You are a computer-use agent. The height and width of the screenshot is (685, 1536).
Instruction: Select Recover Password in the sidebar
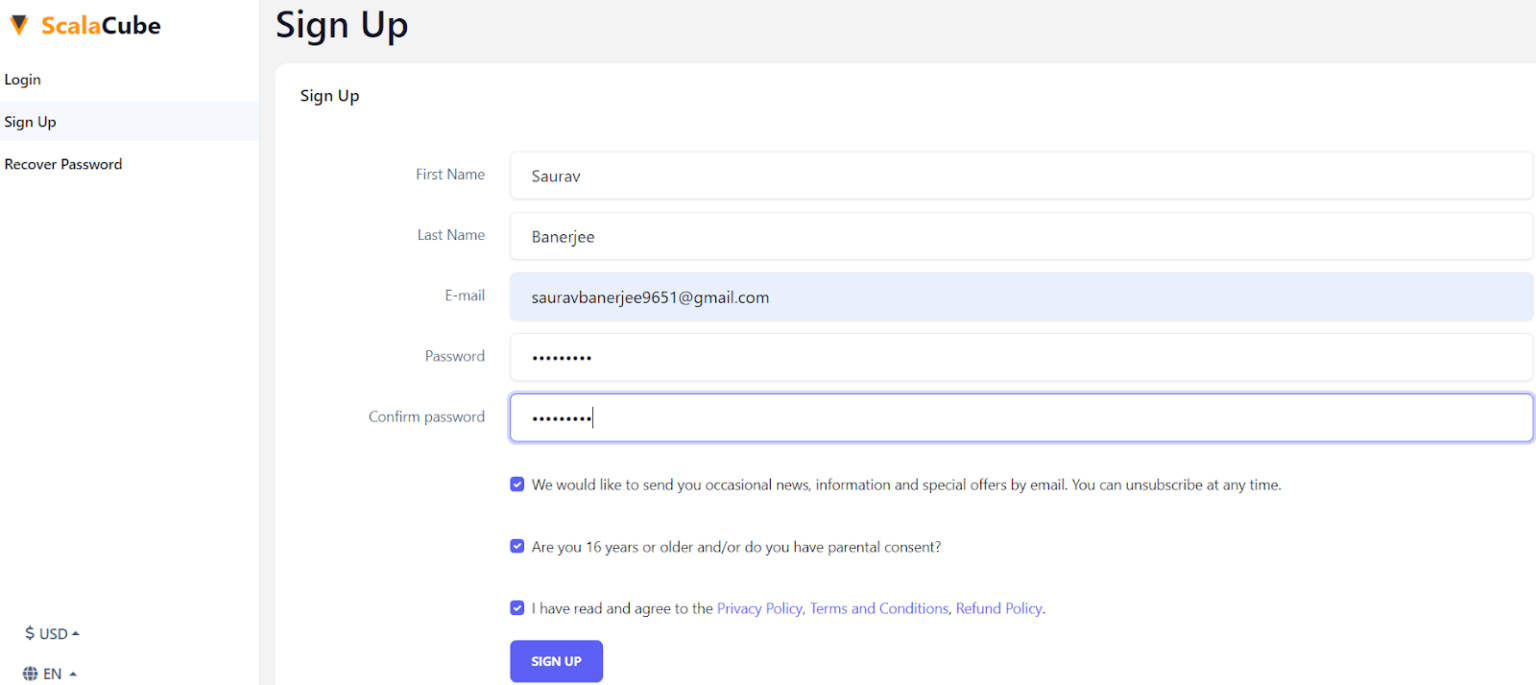pos(63,163)
